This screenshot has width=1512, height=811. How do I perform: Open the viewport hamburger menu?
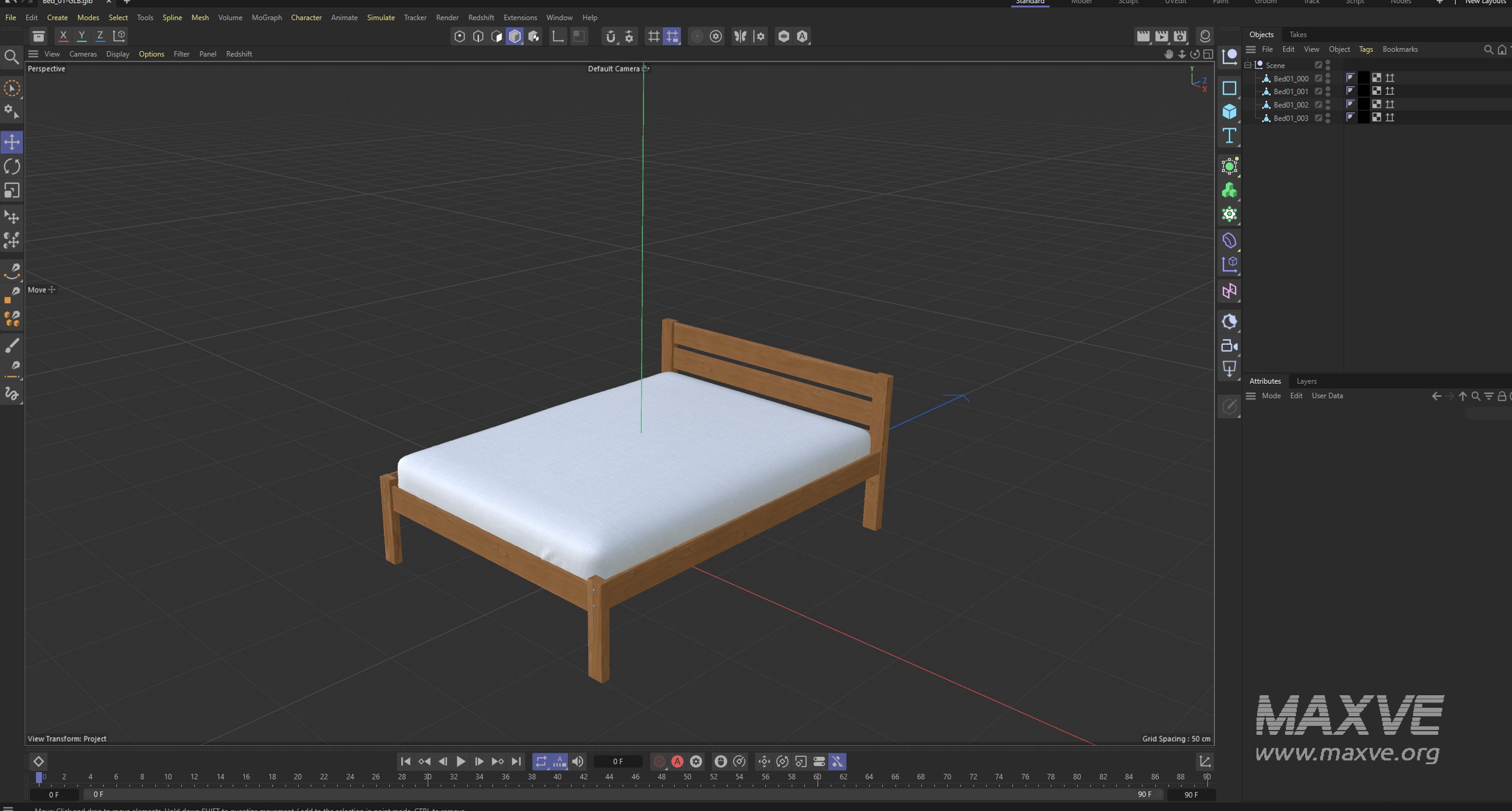click(x=34, y=54)
